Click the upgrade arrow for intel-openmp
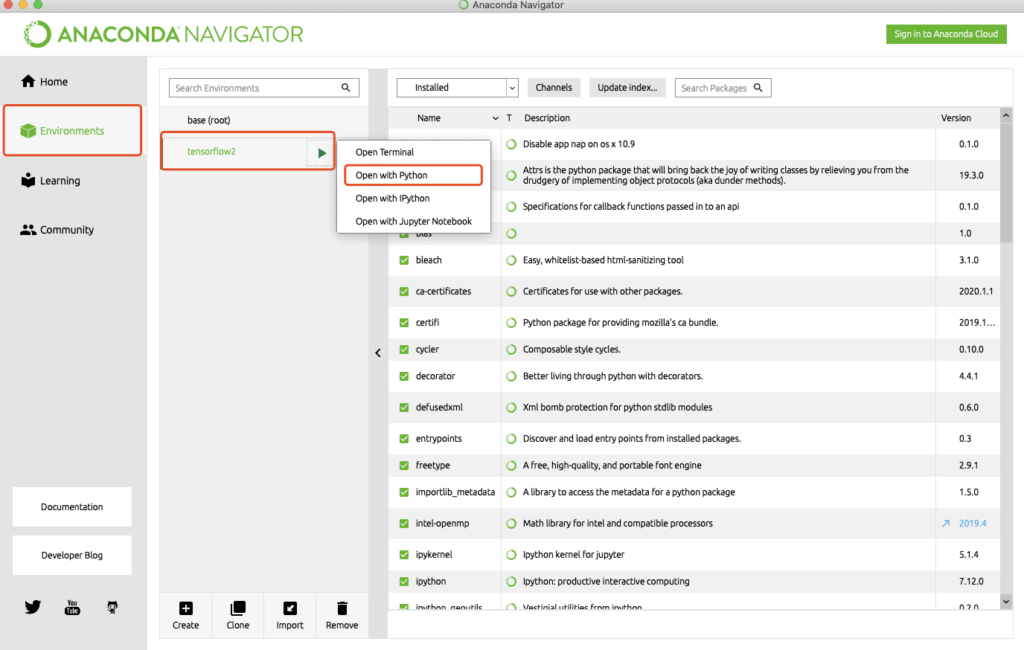Viewport: 1024px width, 650px height. (945, 523)
